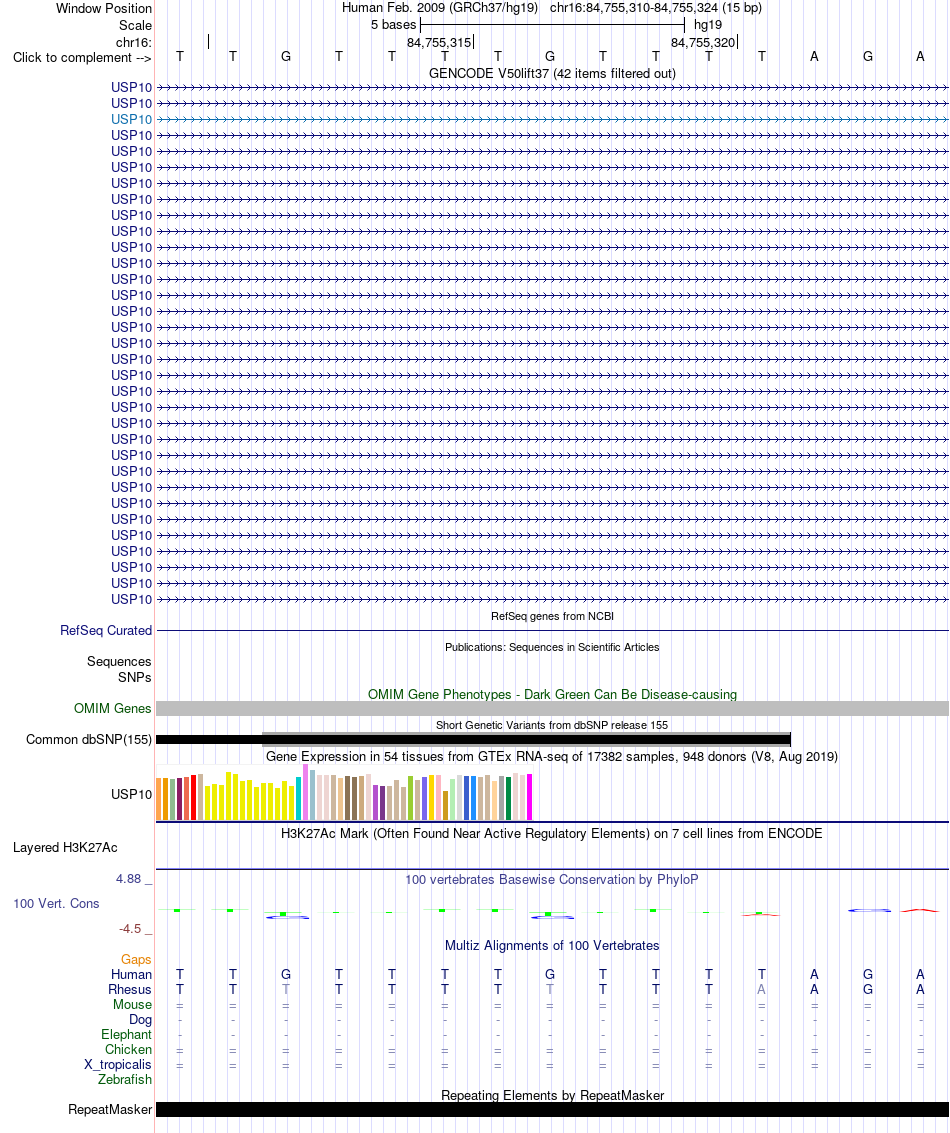Screen dimensions: 950x1133
Task: Click the cyan bar in GTEx chart
Action: click(299, 798)
